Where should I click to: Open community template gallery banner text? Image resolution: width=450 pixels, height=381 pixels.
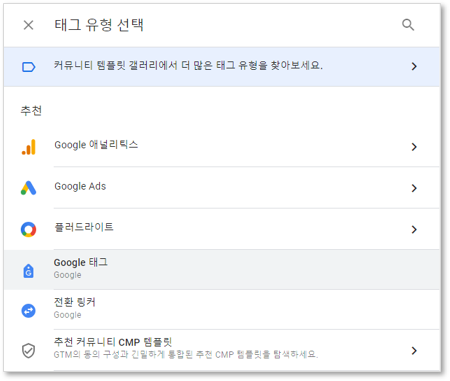[188, 65]
